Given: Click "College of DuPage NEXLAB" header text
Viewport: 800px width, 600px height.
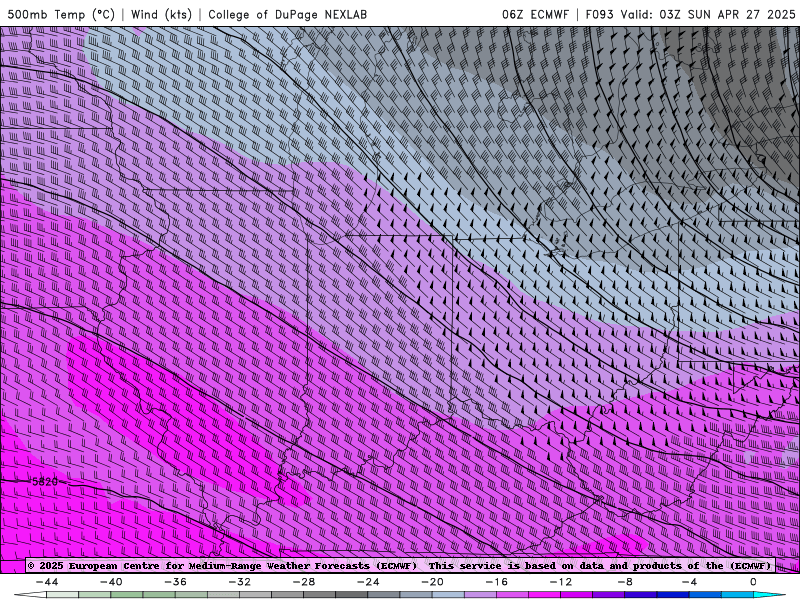Looking at the screenshot, I should click(x=287, y=14).
